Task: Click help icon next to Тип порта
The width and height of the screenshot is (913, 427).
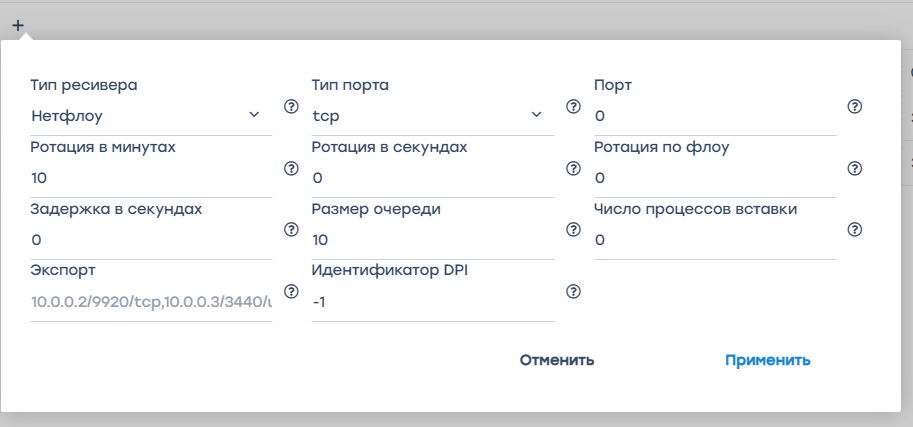Action: pos(574,107)
